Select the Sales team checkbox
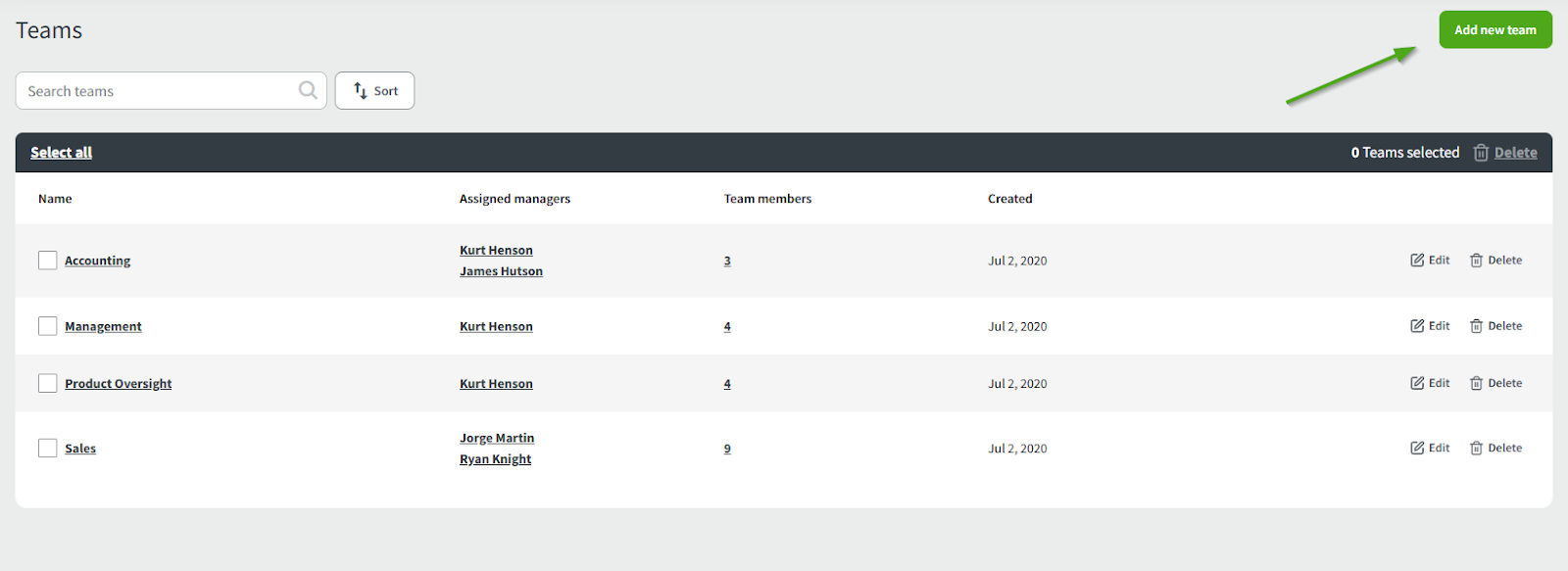 click(47, 449)
